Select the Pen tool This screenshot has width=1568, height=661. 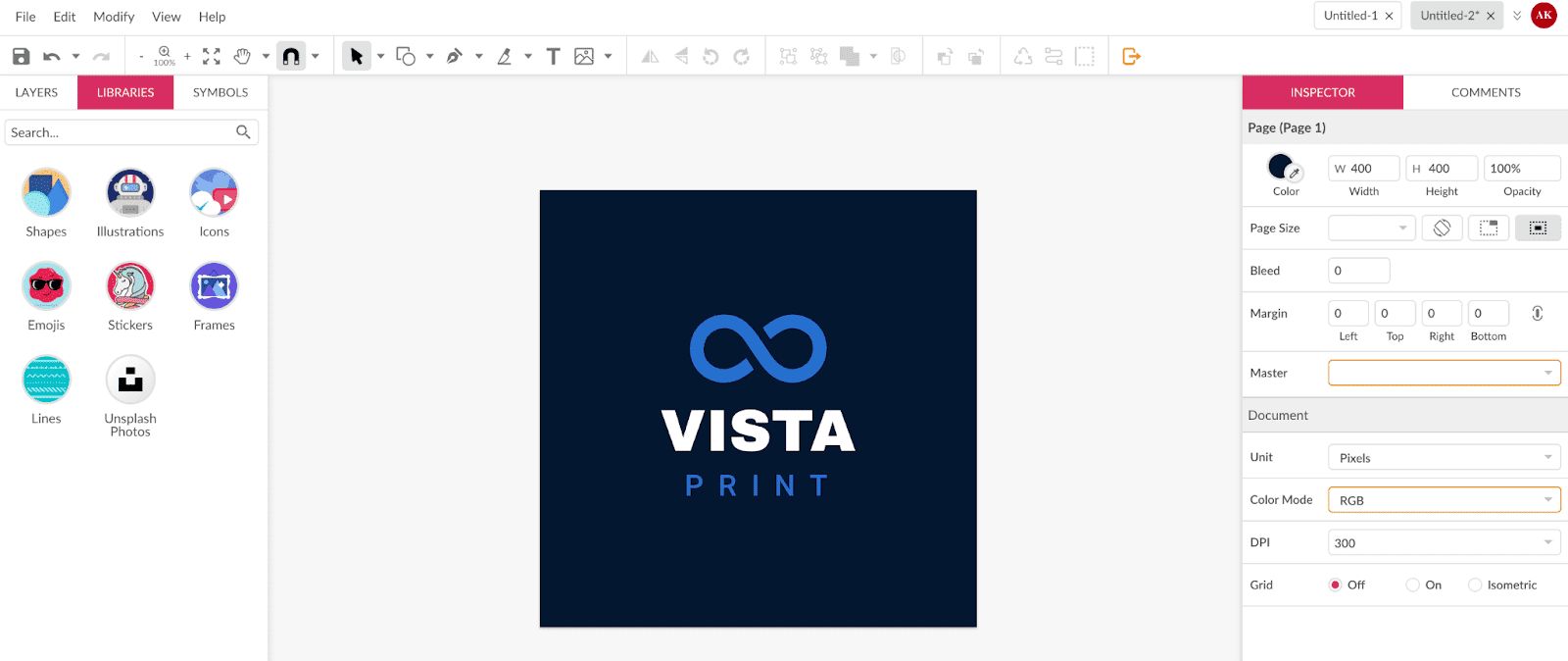coord(454,57)
